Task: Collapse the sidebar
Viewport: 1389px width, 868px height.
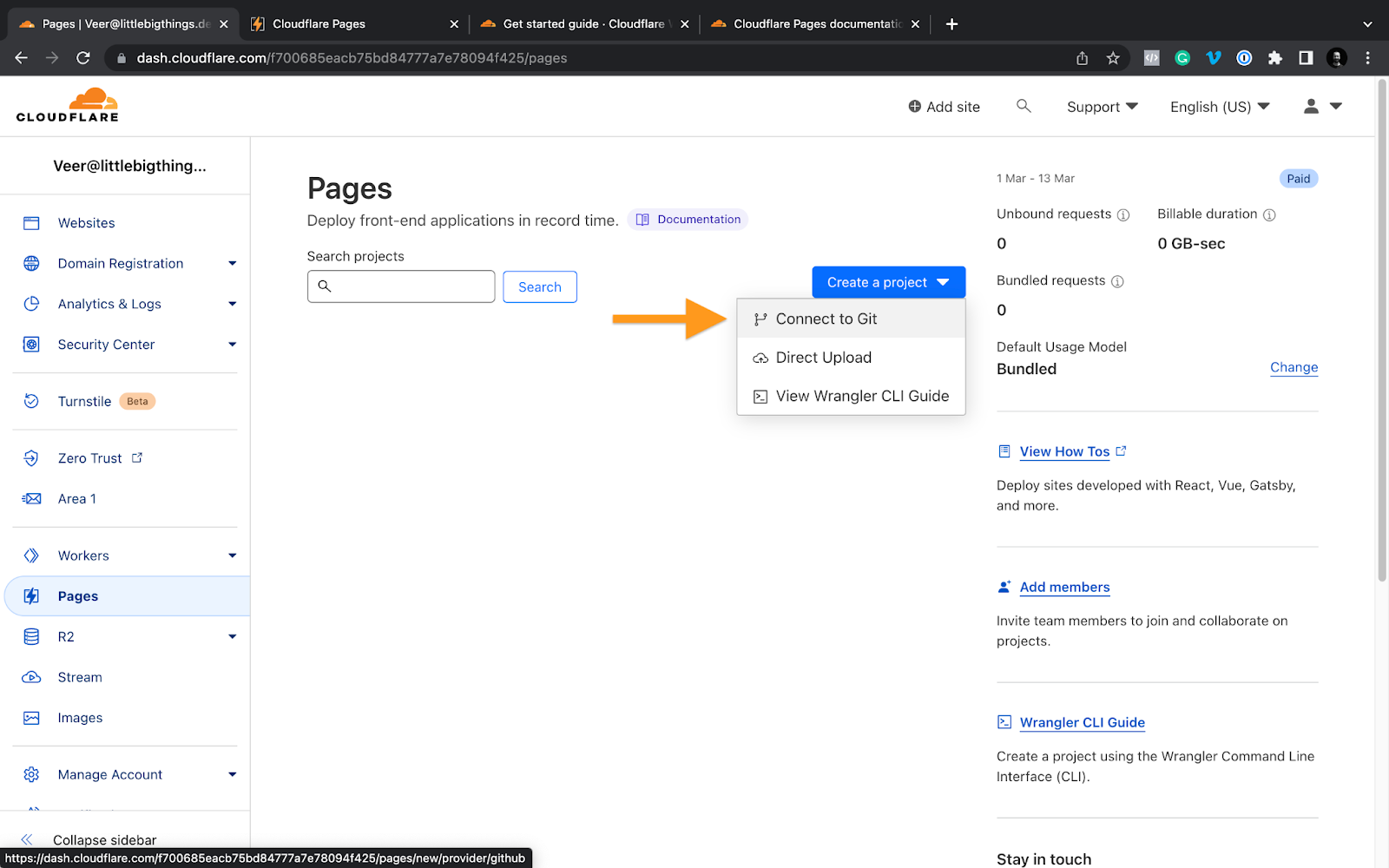Action: tap(104, 839)
